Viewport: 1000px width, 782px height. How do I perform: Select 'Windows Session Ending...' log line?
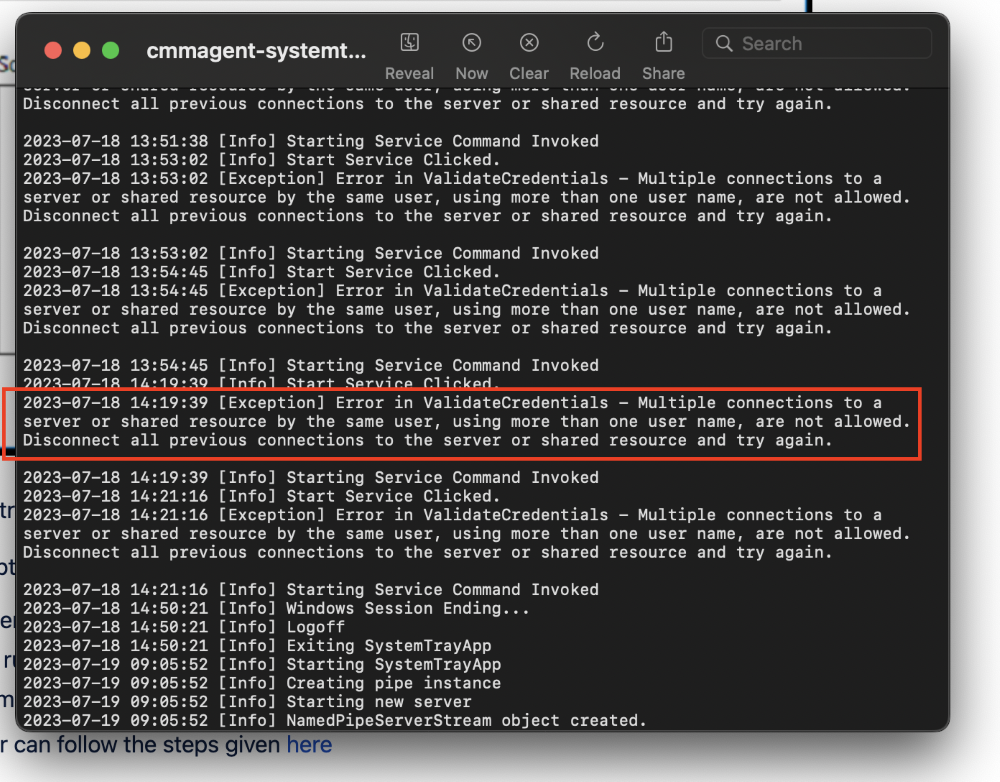(x=276, y=609)
